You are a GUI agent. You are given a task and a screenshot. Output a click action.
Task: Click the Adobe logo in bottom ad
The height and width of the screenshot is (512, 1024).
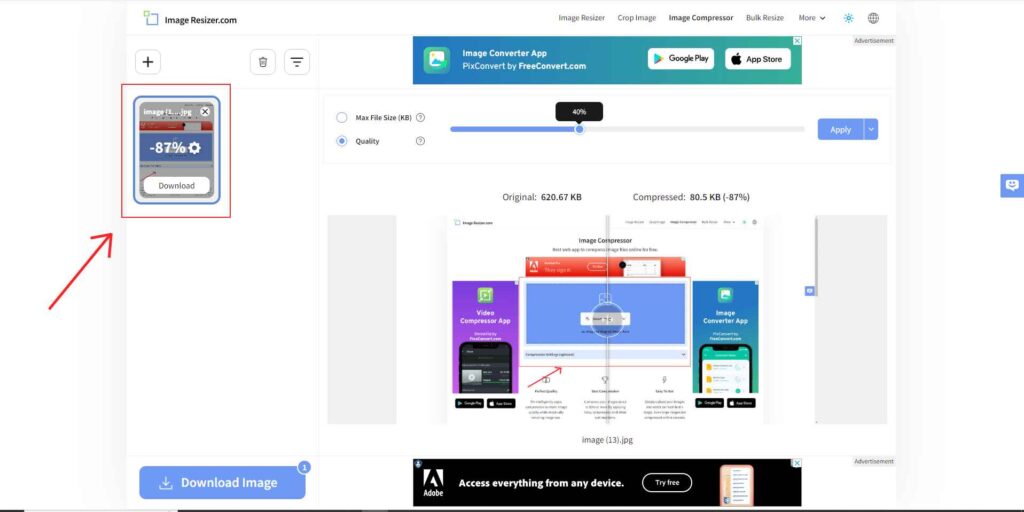(x=433, y=483)
